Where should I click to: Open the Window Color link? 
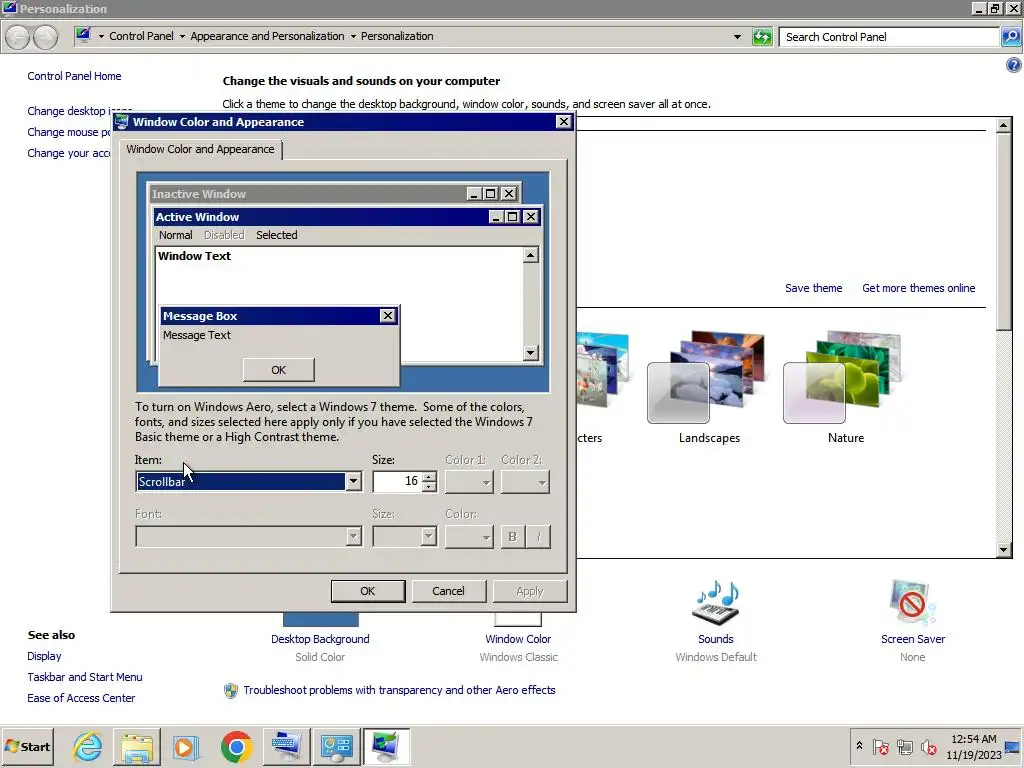pos(518,639)
